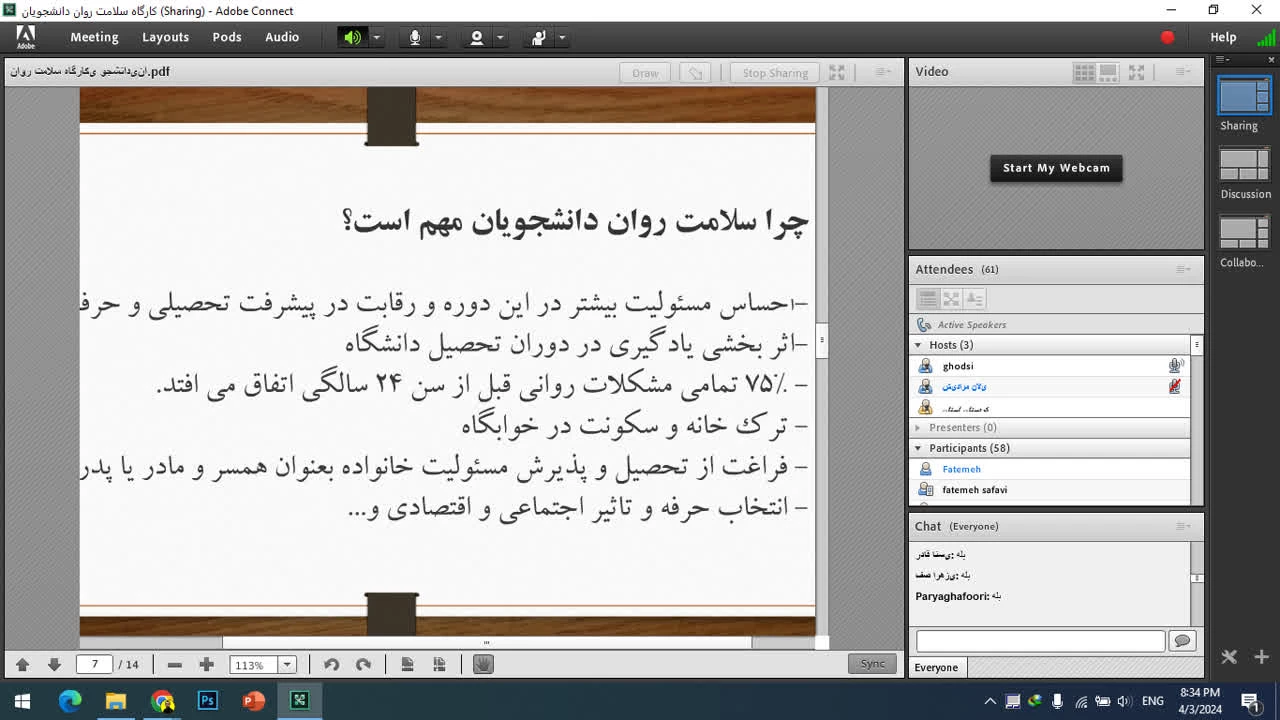Collapse the Hosts (3) group
Viewport: 1280px width, 720px height.
click(x=919, y=345)
